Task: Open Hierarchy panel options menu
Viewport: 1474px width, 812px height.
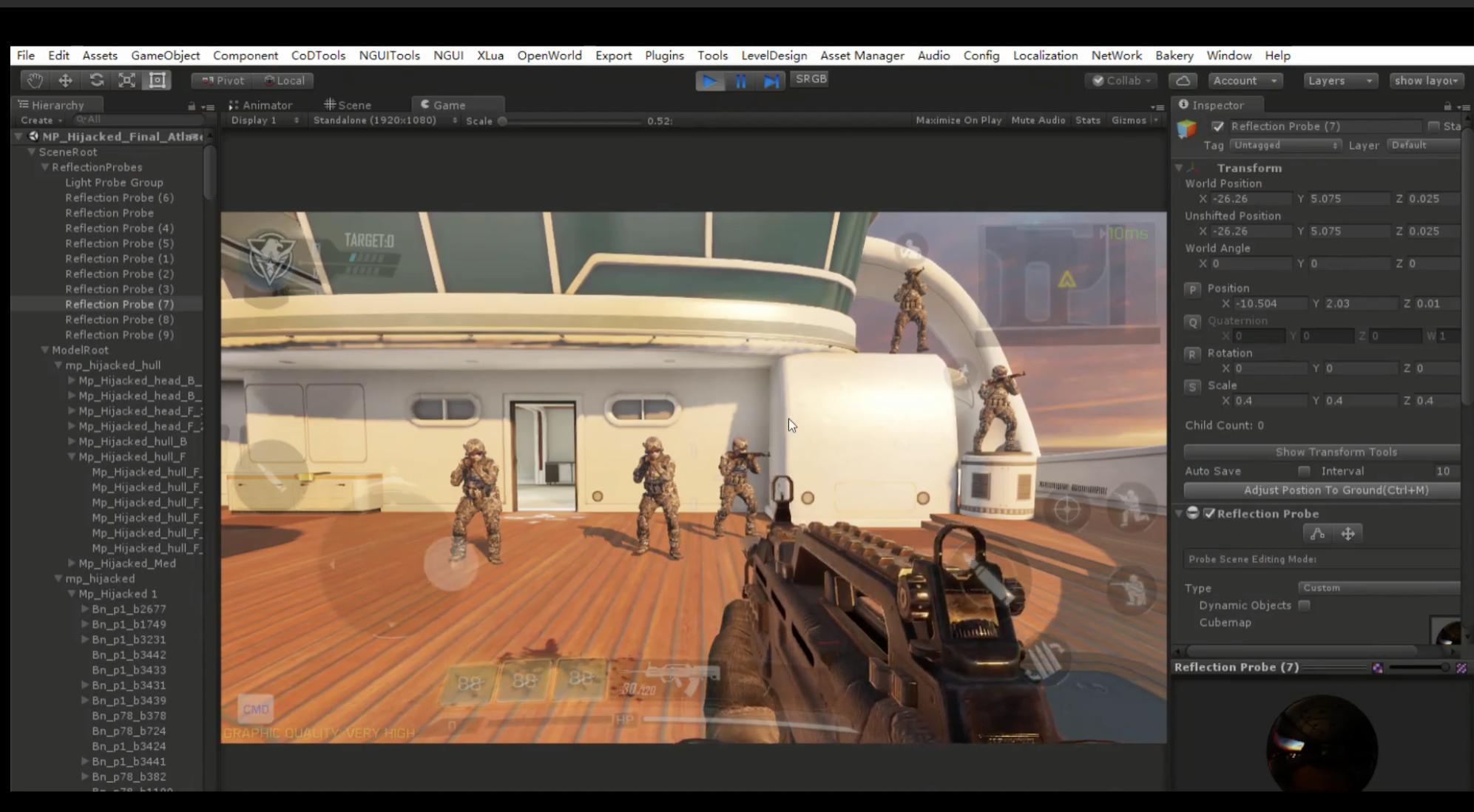Action: (208, 107)
